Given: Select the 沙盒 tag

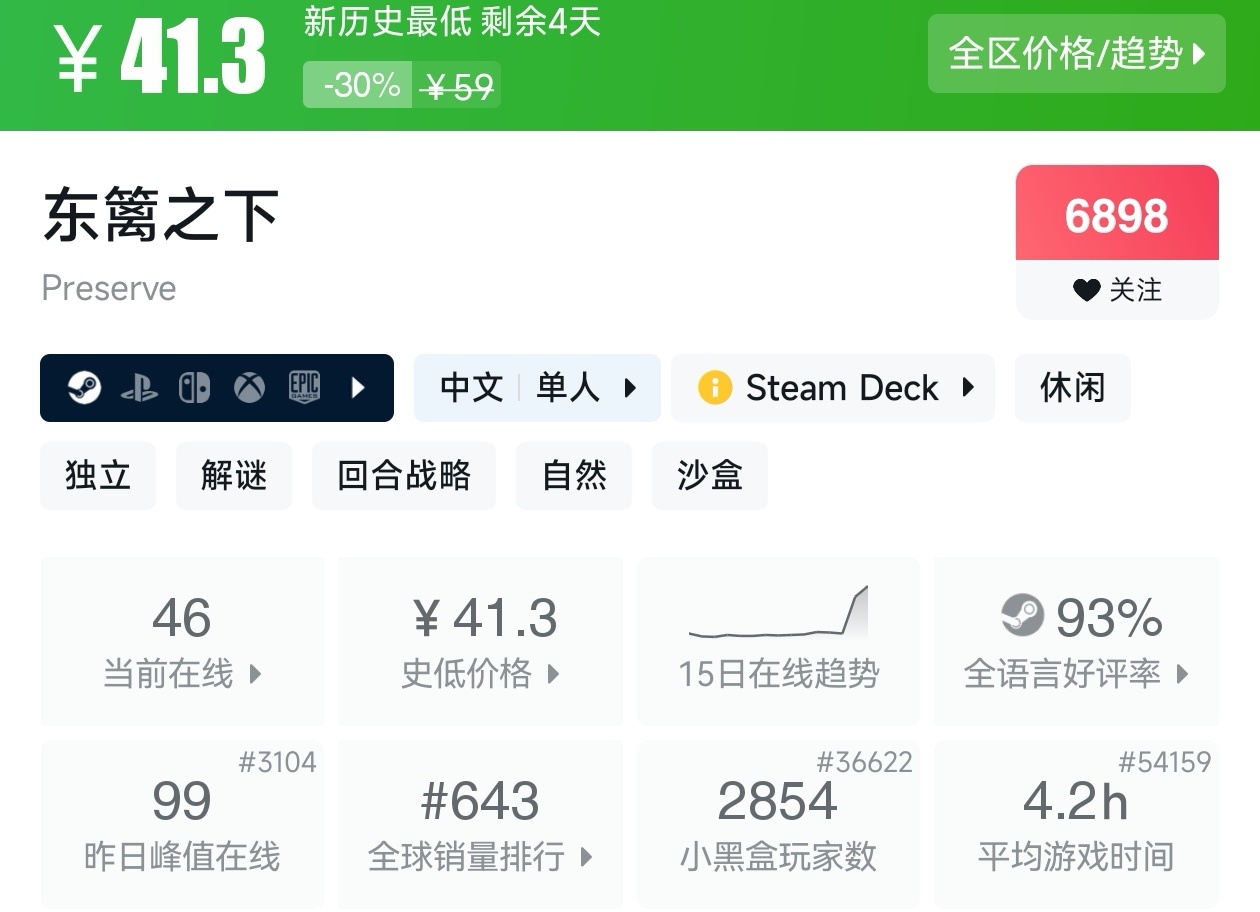Looking at the screenshot, I should pyautogui.click(x=709, y=476).
